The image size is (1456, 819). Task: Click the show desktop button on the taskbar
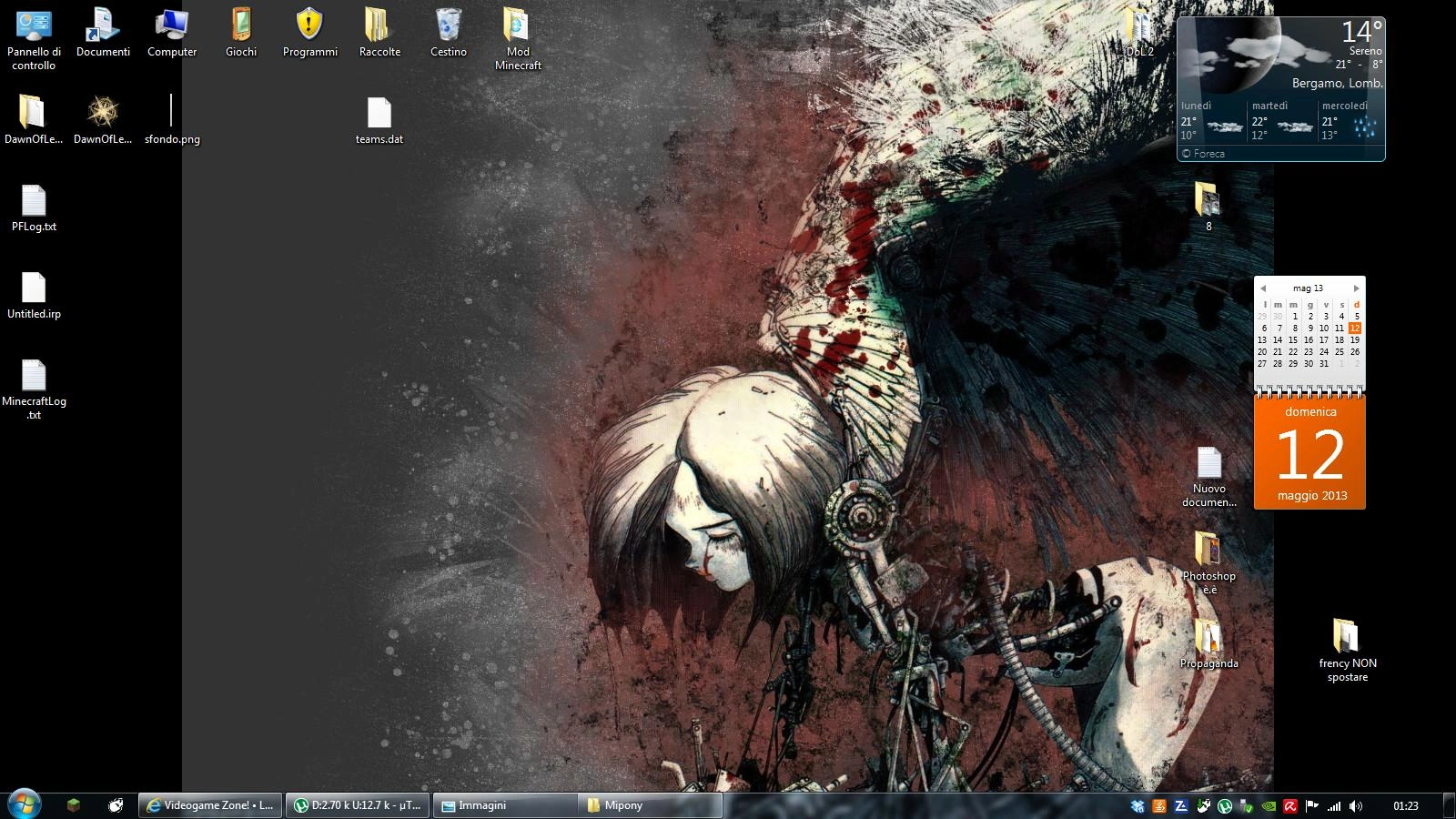pyautogui.click(x=1449, y=805)
